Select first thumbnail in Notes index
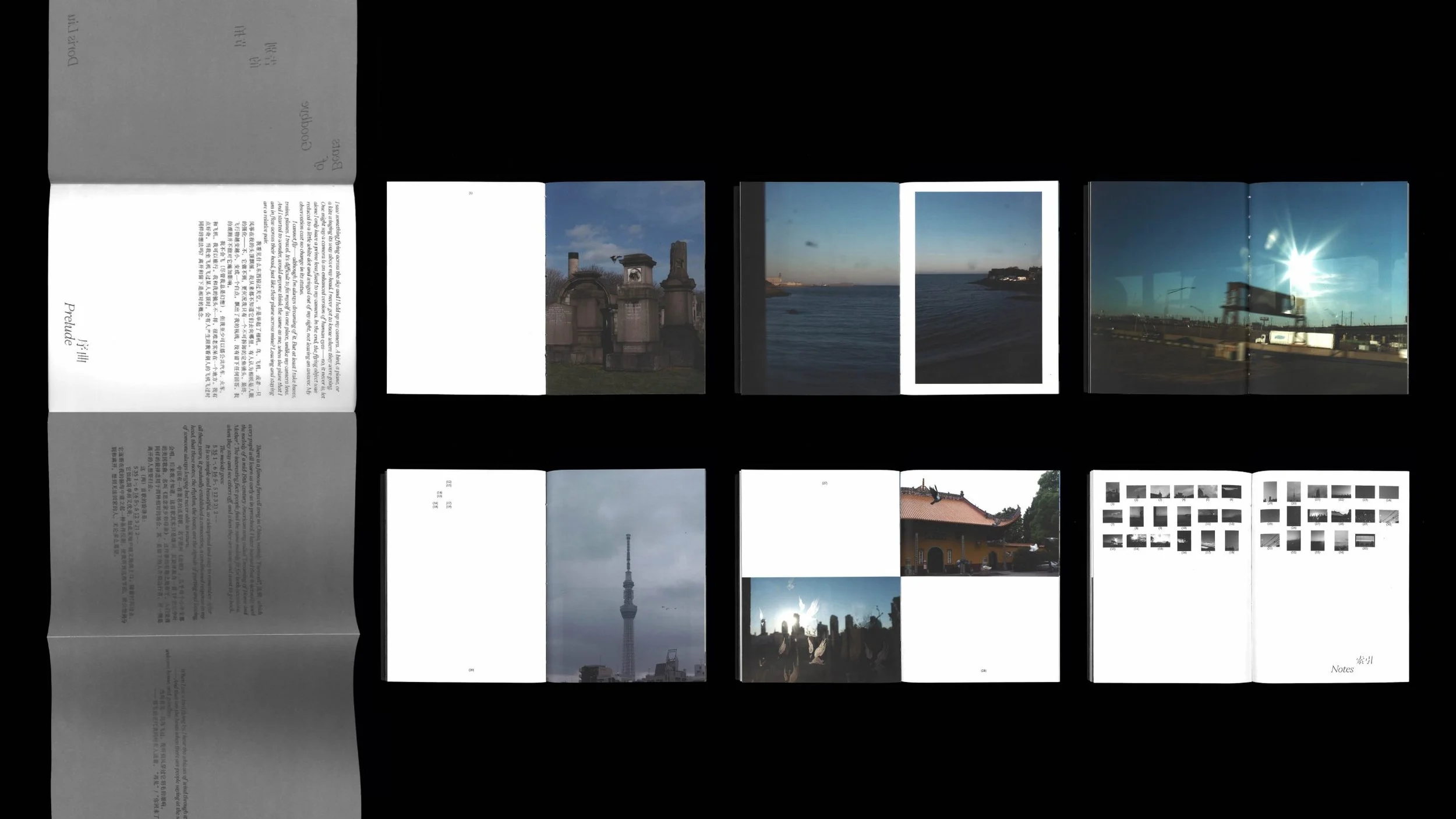This screenshot has width=1456, height=819. 1112,492
